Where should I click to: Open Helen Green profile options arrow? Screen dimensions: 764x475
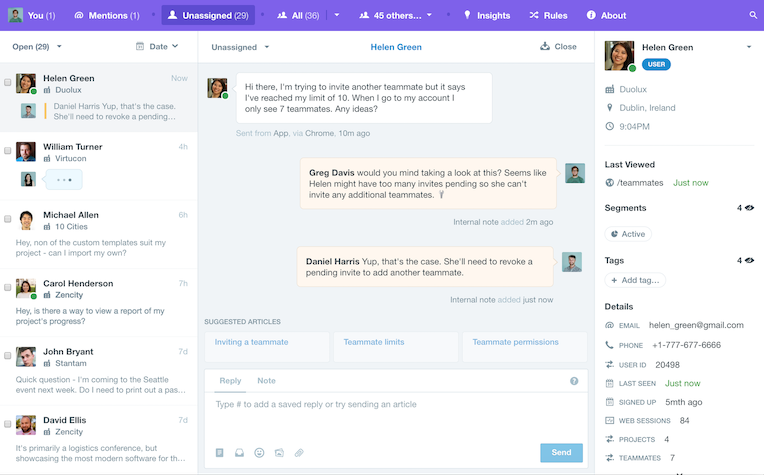point(749,47)
